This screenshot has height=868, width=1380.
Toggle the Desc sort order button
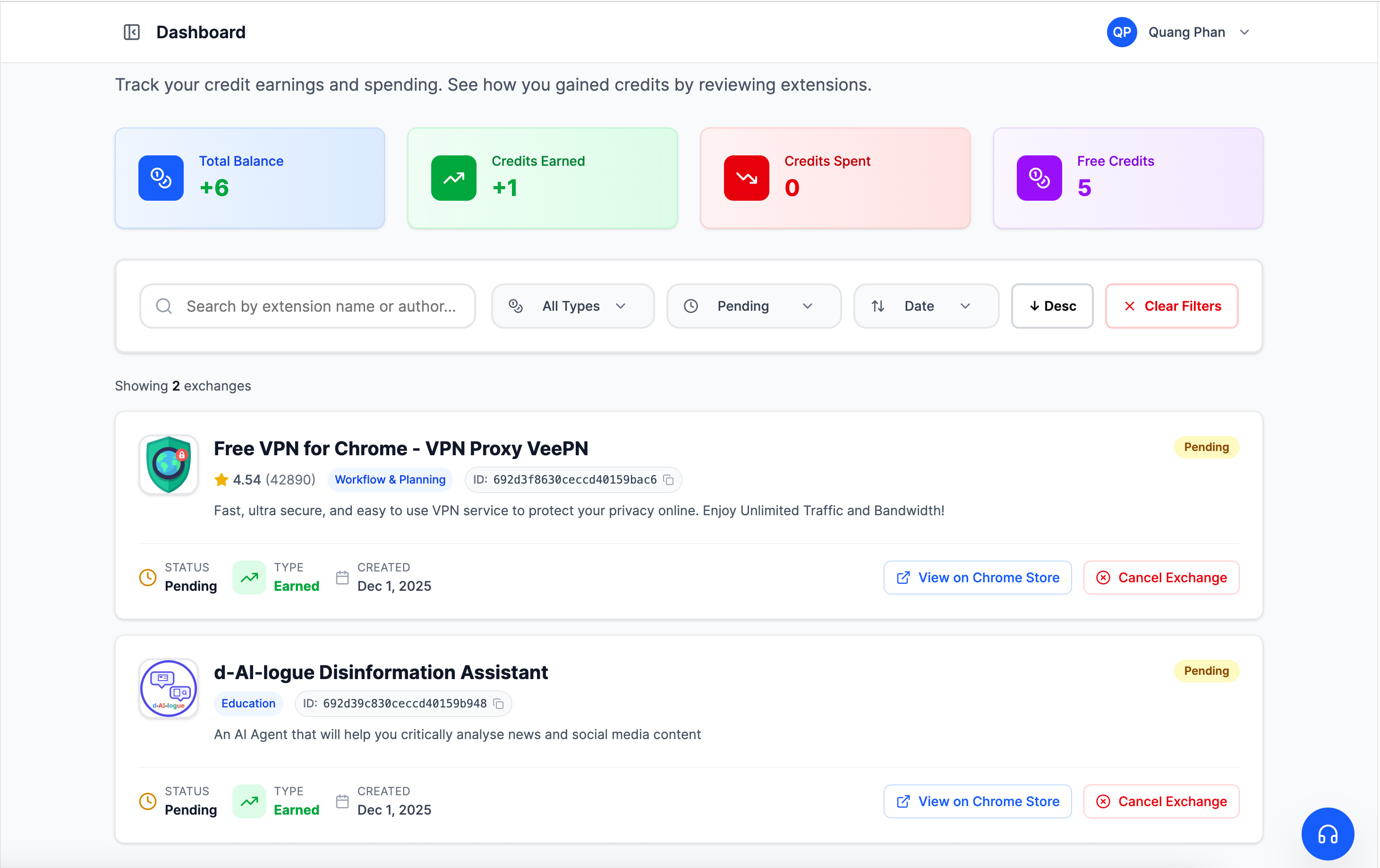(1052, 306)
